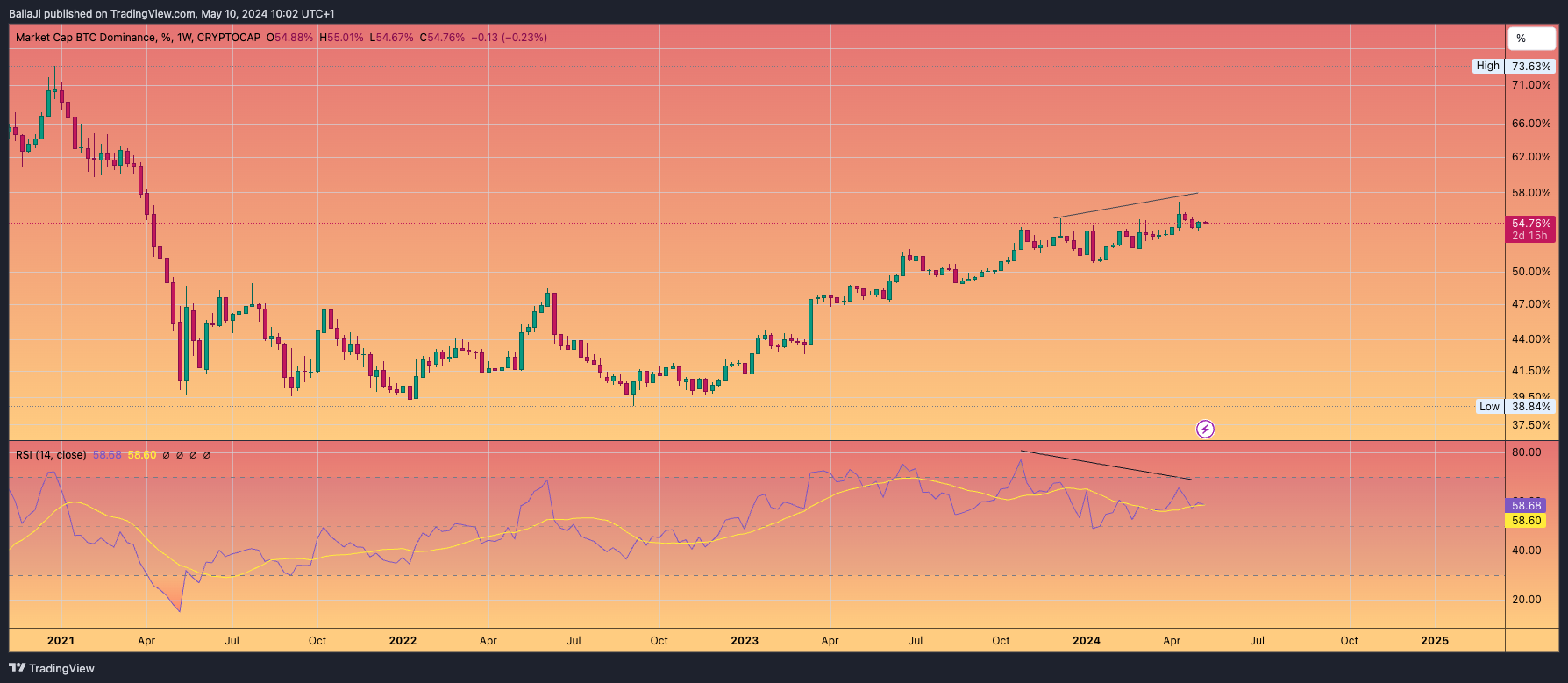Screen dimensions: 1568x683
Task: Click the Low label on price axis
Action: [x=1489, y=407]
